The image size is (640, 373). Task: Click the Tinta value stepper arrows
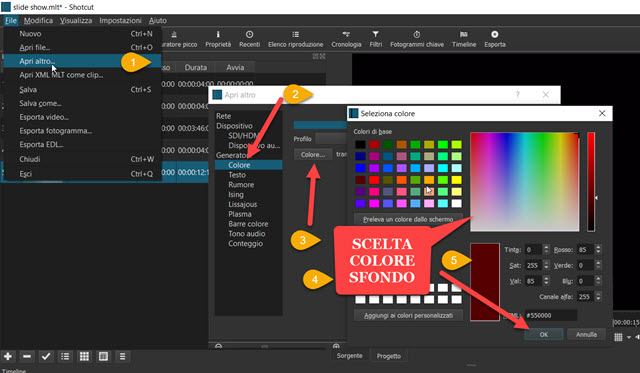(546, 249)
